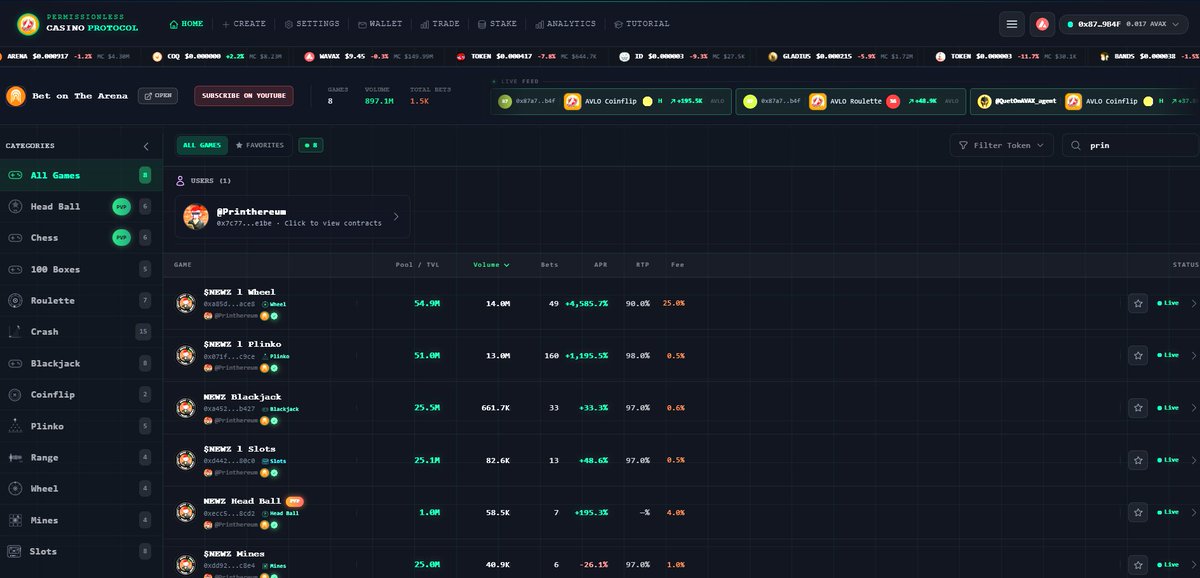Click the hamburger menu icon in header
Image resolution: width=1200 pixels, height=578 pixels.
(1013, 24)
